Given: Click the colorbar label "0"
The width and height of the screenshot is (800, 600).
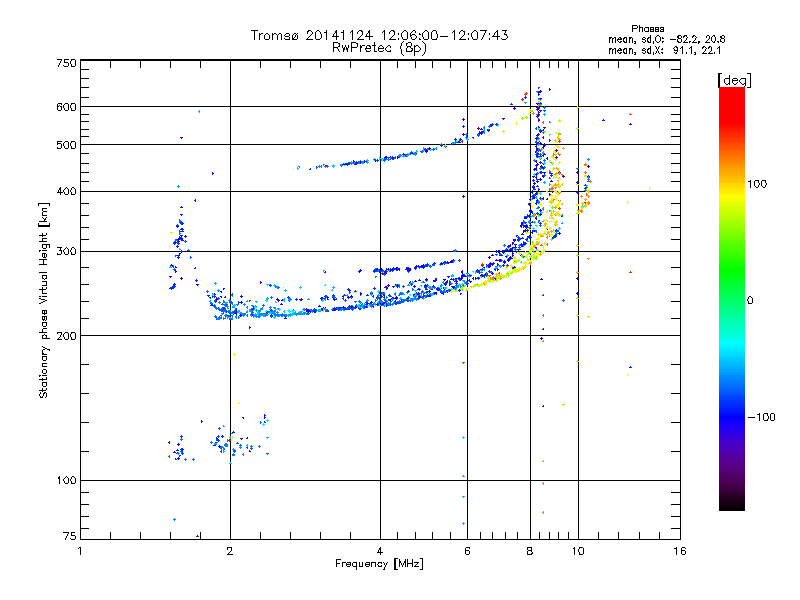Looking at the screenshot, I should pyautogui.click(x=749, y=301).
